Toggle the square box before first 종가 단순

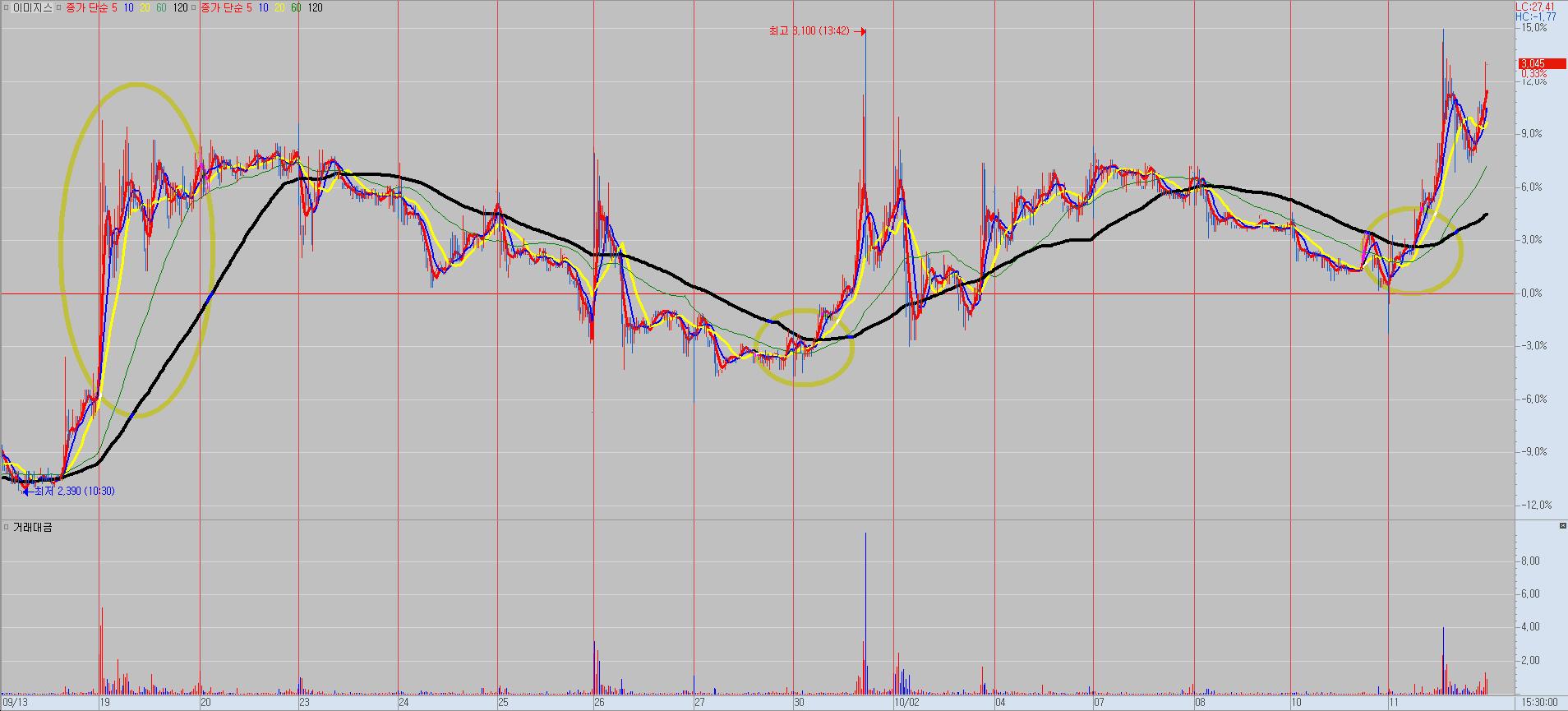click(x=59, y=7)
